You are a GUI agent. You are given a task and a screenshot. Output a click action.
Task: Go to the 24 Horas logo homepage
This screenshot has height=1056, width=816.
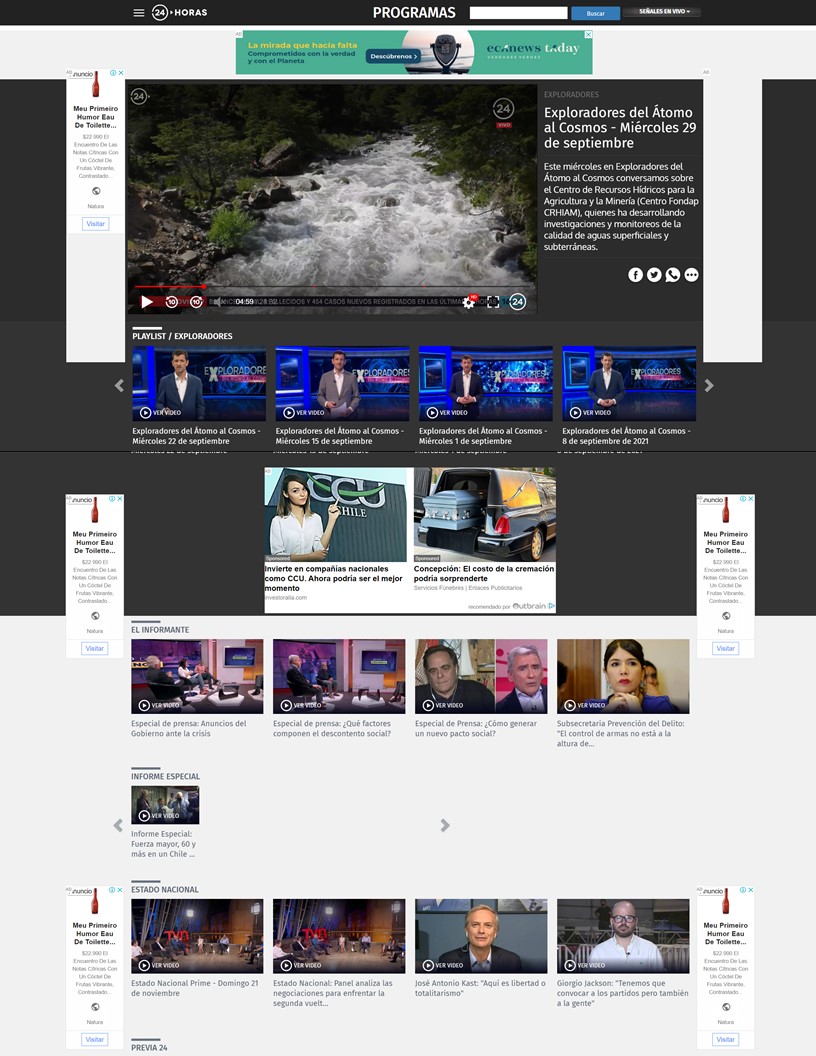pos(180,12)
